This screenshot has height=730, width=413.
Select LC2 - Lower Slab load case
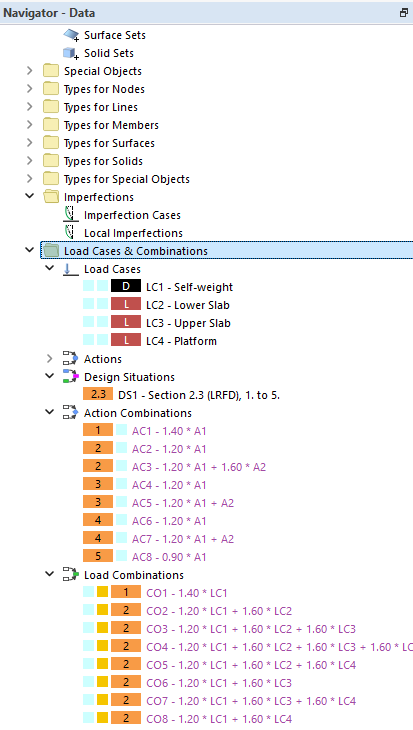(x=188, y=305)
